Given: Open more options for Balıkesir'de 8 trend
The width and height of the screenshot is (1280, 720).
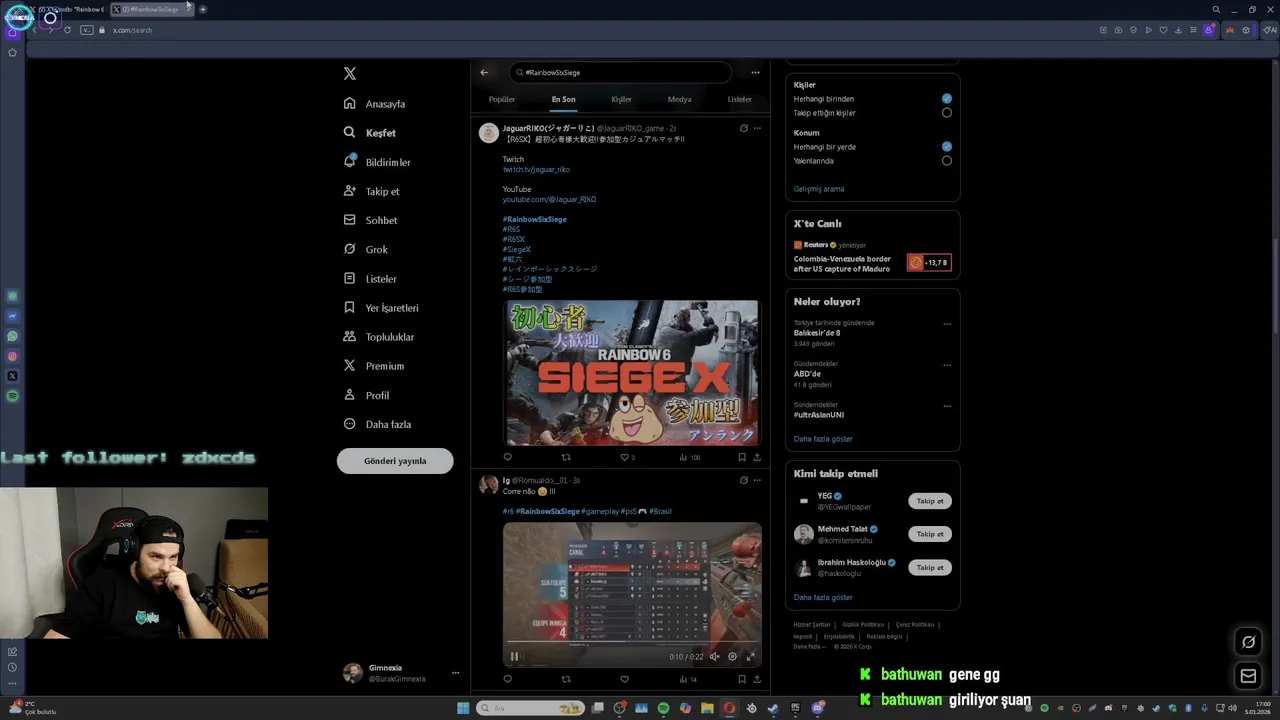Looking at the screenshot, I should tap(947, 324).
